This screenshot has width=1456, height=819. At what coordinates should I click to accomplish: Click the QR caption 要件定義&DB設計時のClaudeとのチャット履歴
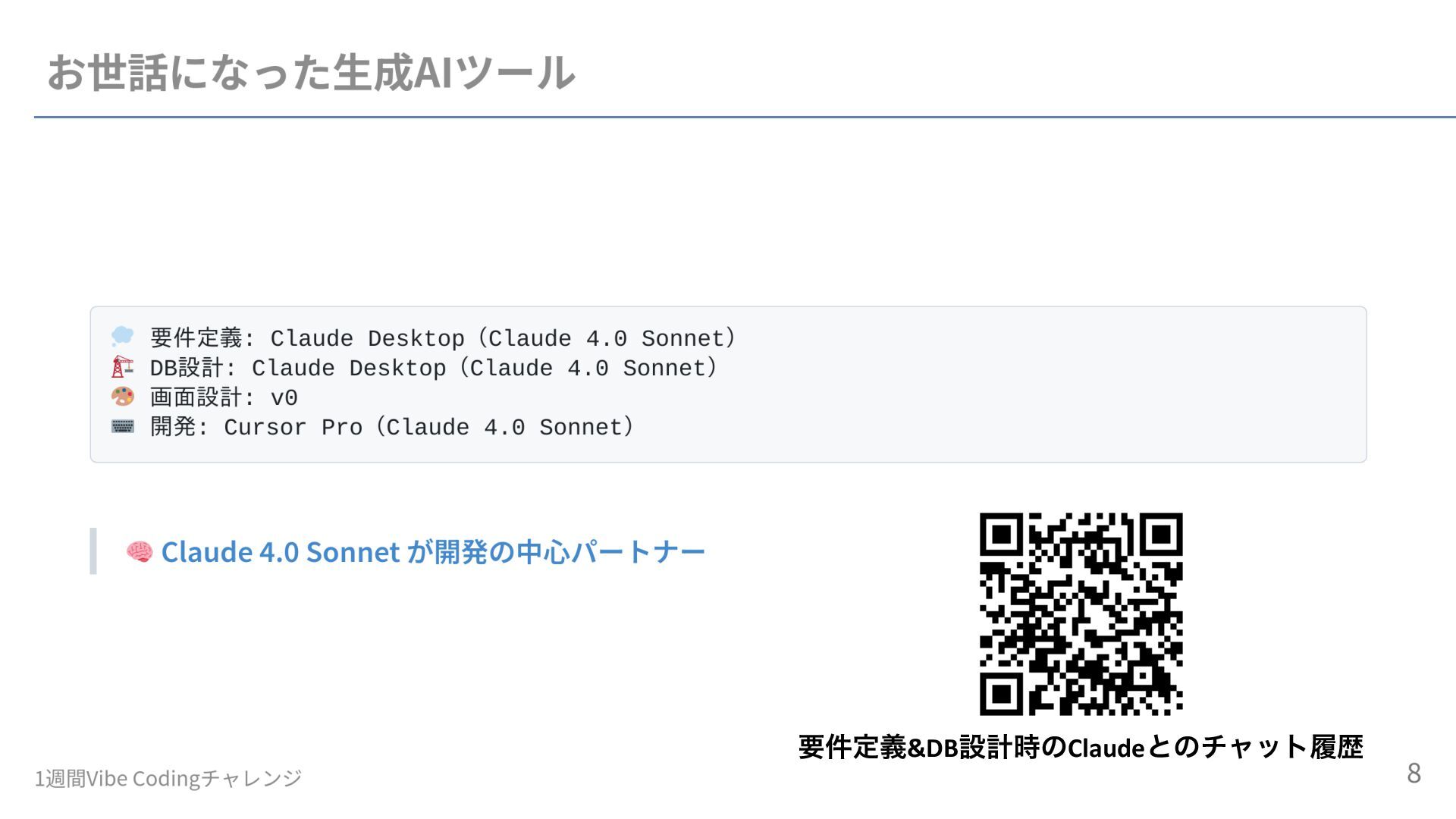[x=1081, y=748]
